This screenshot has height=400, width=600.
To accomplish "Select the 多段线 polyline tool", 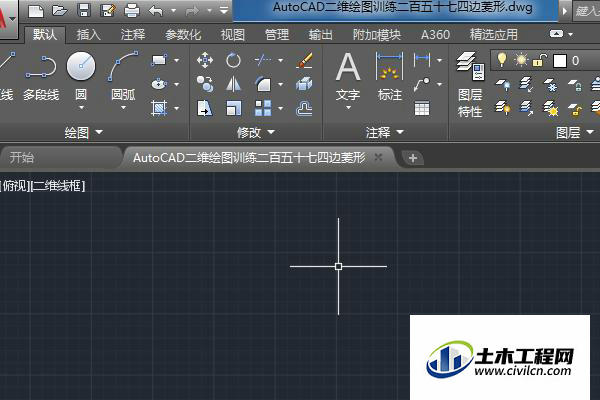I will [41, 78].
